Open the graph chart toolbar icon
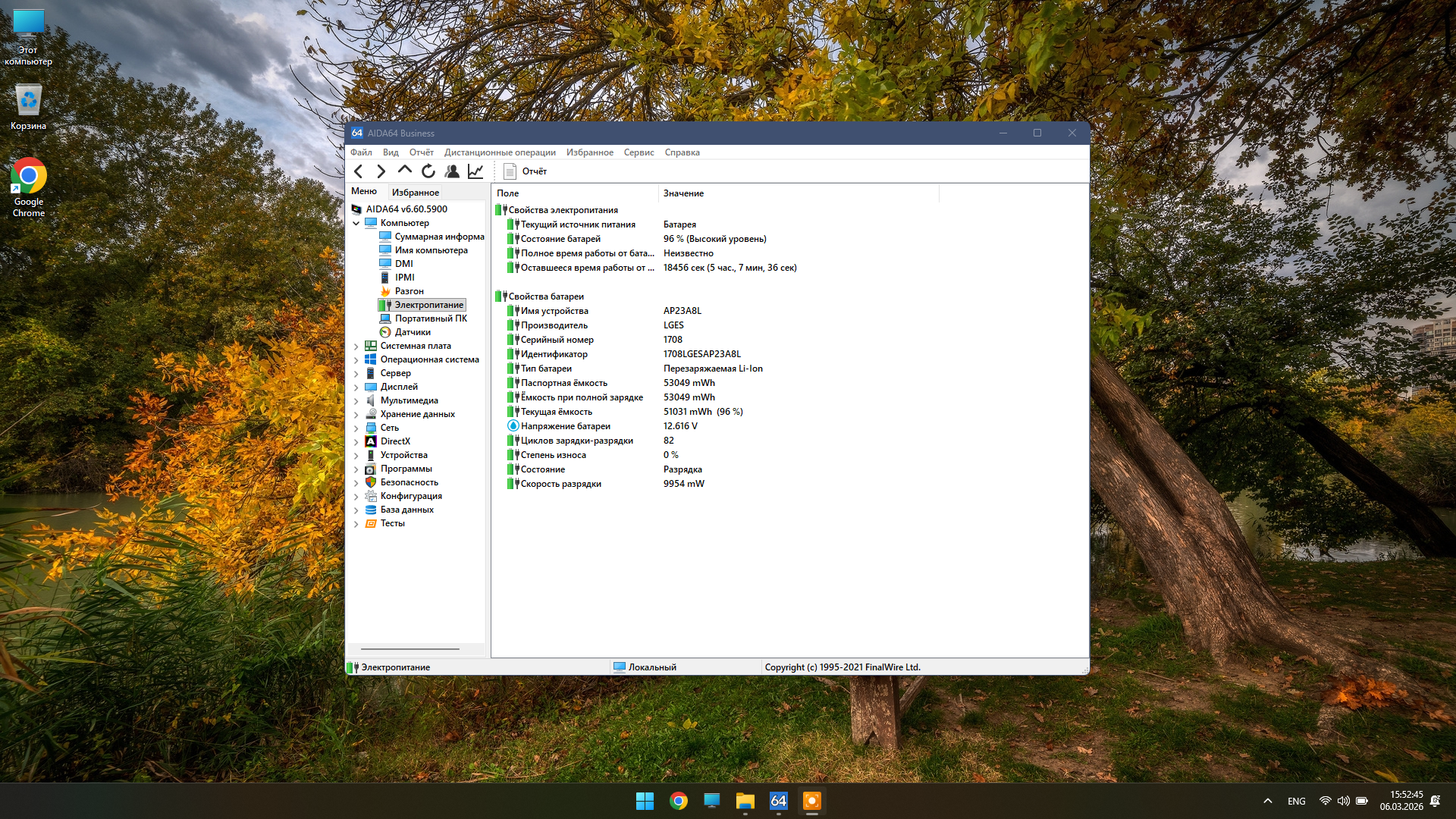Image resolution: width=1456 pixels, height=819 pixels. tap(475, 171)
